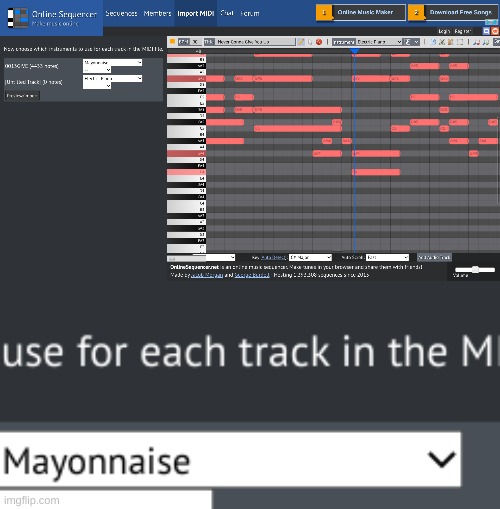The image size is (500, 509).
Task: Open the Forum menu item
Action: point(250,14)
